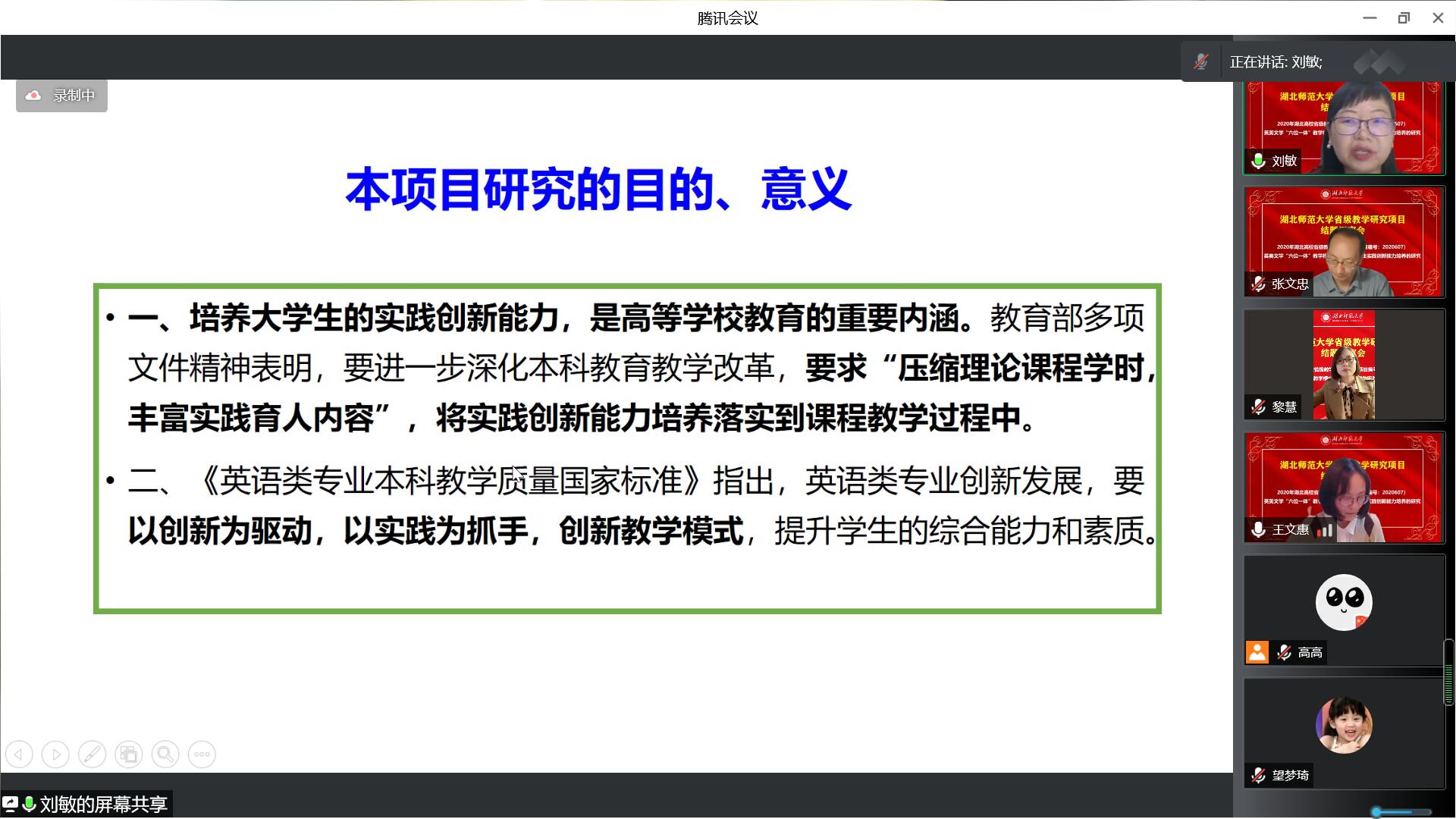1456x819 pixels.
Task: Click the orange host badge beside 高高
Action: point(1257,652)
